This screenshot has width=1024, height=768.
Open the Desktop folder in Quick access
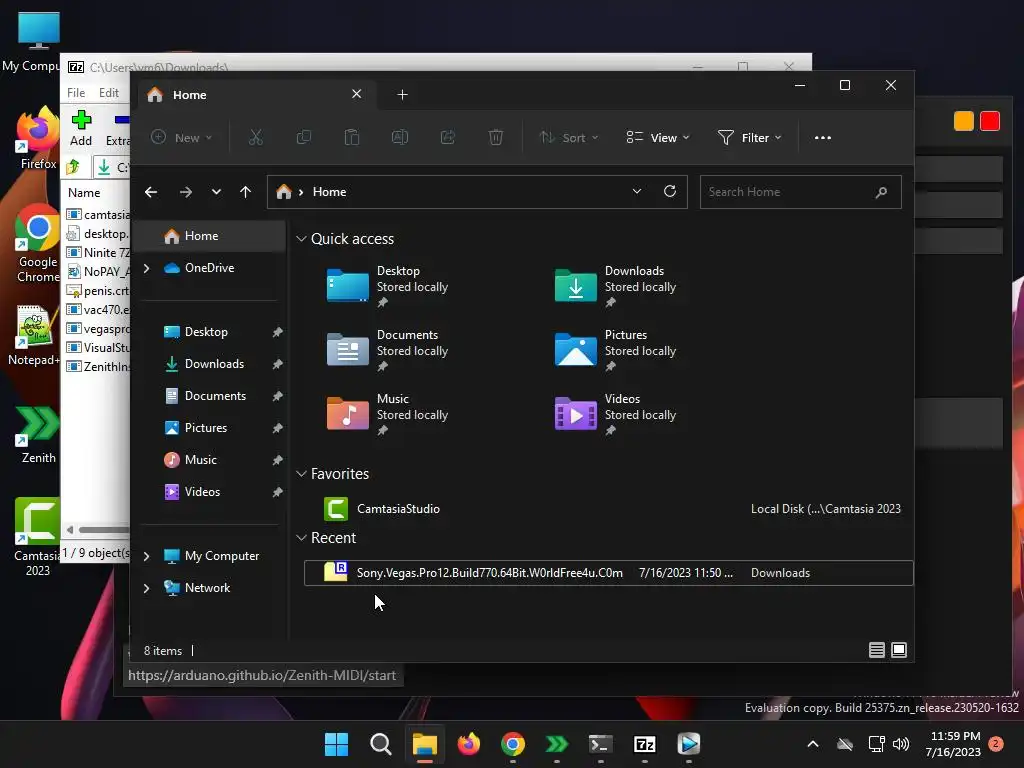(x=387, y=286)
